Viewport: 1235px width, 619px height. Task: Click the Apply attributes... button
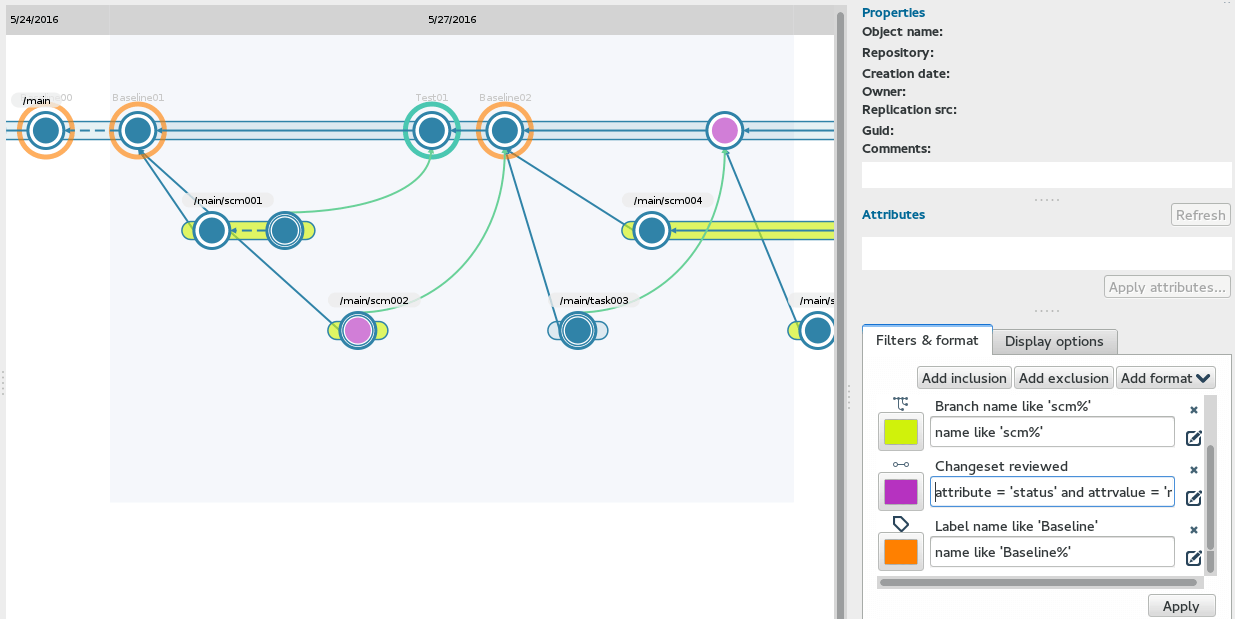click(x=1167, y=287)
